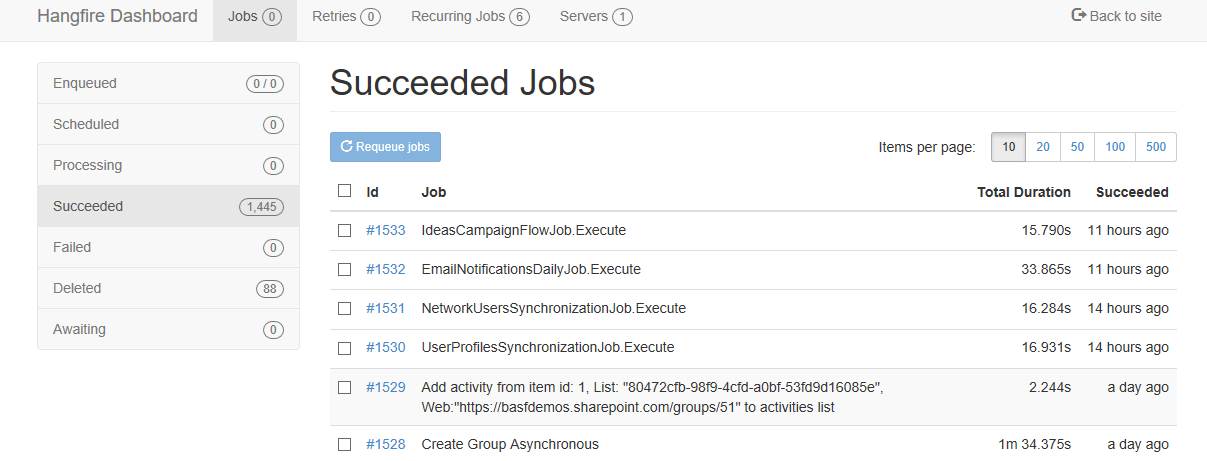Open job details link #1531

point(385,309)
